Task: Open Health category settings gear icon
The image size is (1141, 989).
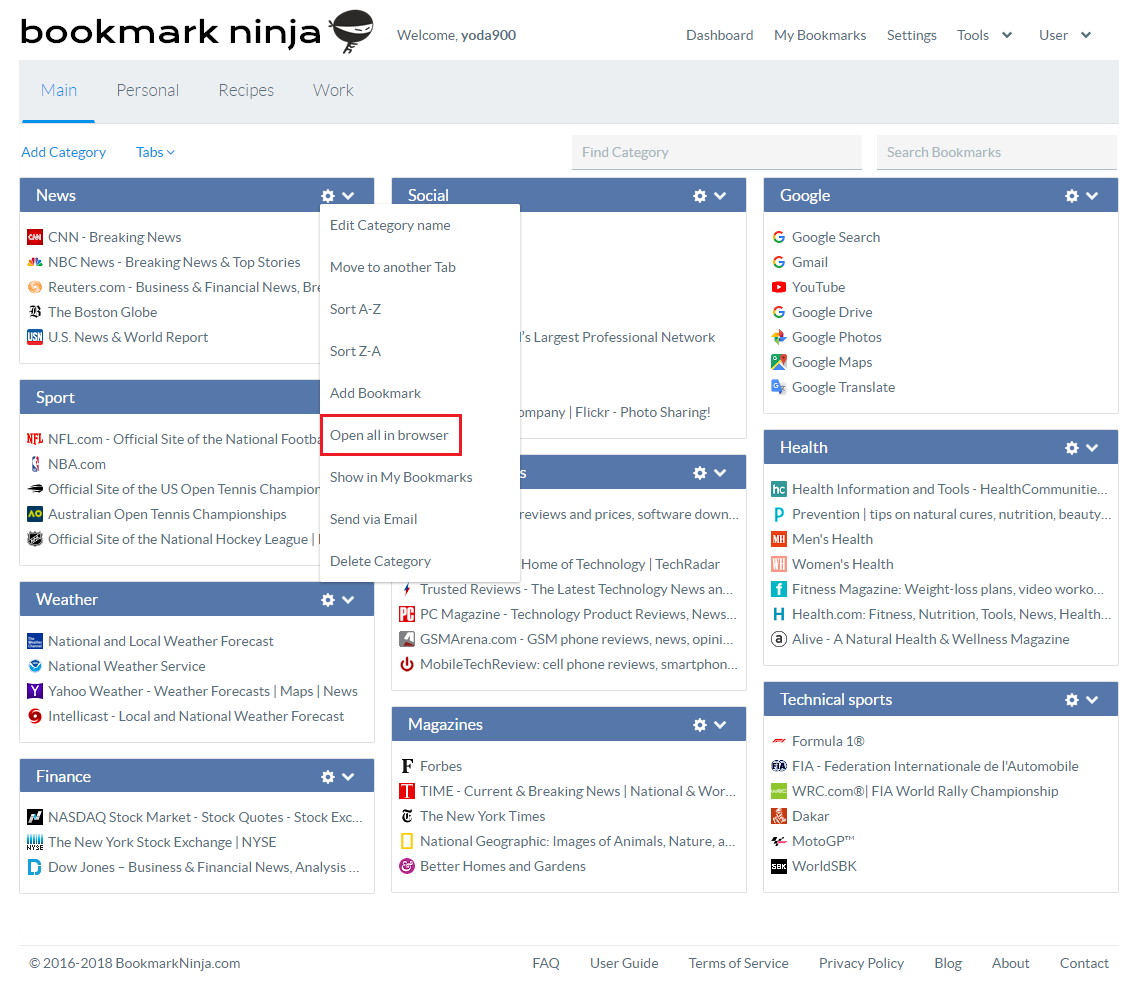Action: coord(1071,447)
